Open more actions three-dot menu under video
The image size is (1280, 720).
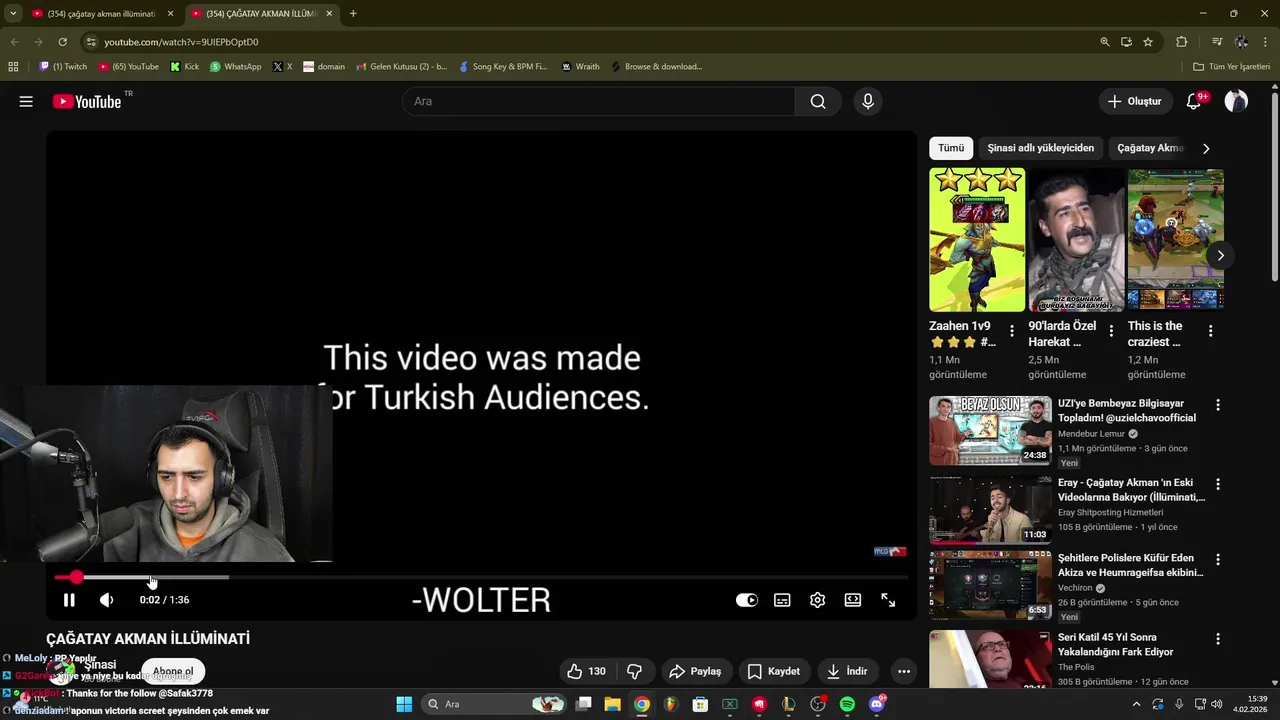point(903,671)
